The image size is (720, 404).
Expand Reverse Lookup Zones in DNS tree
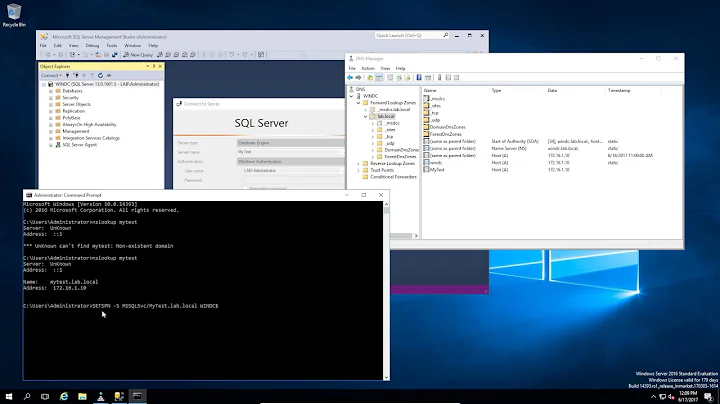tap(359, 163)
